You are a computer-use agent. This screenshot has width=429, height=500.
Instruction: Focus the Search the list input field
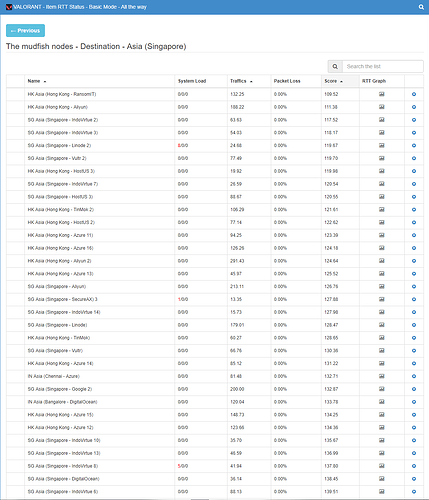click(x=383, y=66)
